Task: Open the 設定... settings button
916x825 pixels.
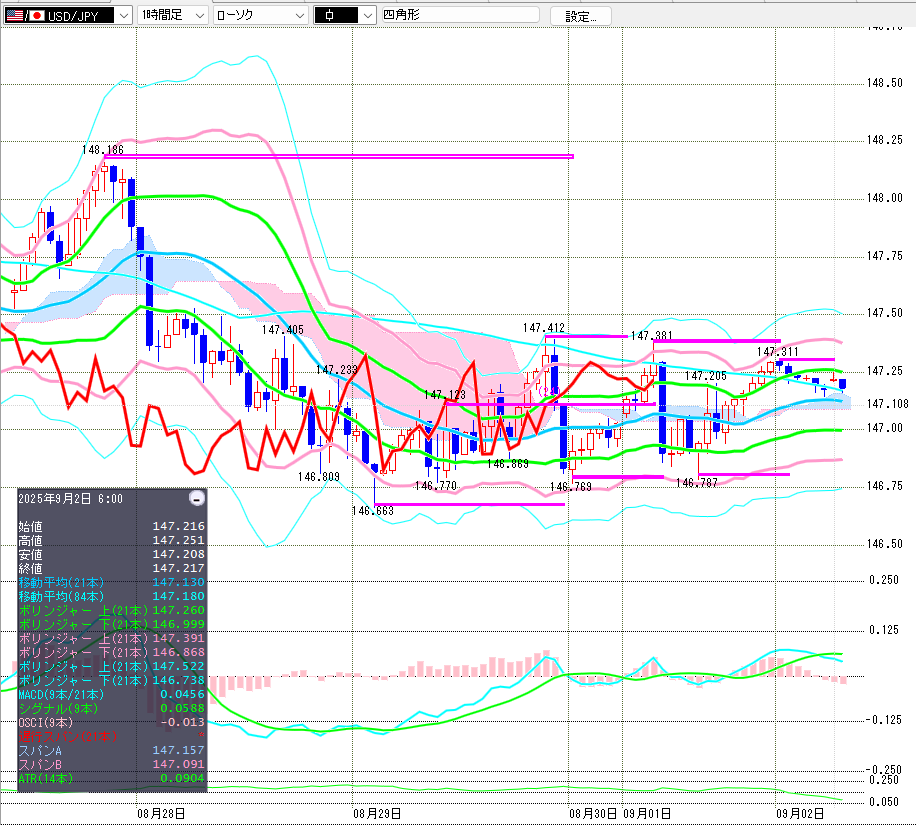Action: click(581, 16)
